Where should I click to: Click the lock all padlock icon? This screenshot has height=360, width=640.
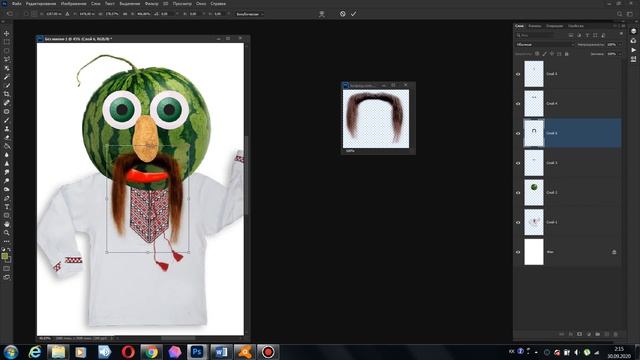coord(567,54)
